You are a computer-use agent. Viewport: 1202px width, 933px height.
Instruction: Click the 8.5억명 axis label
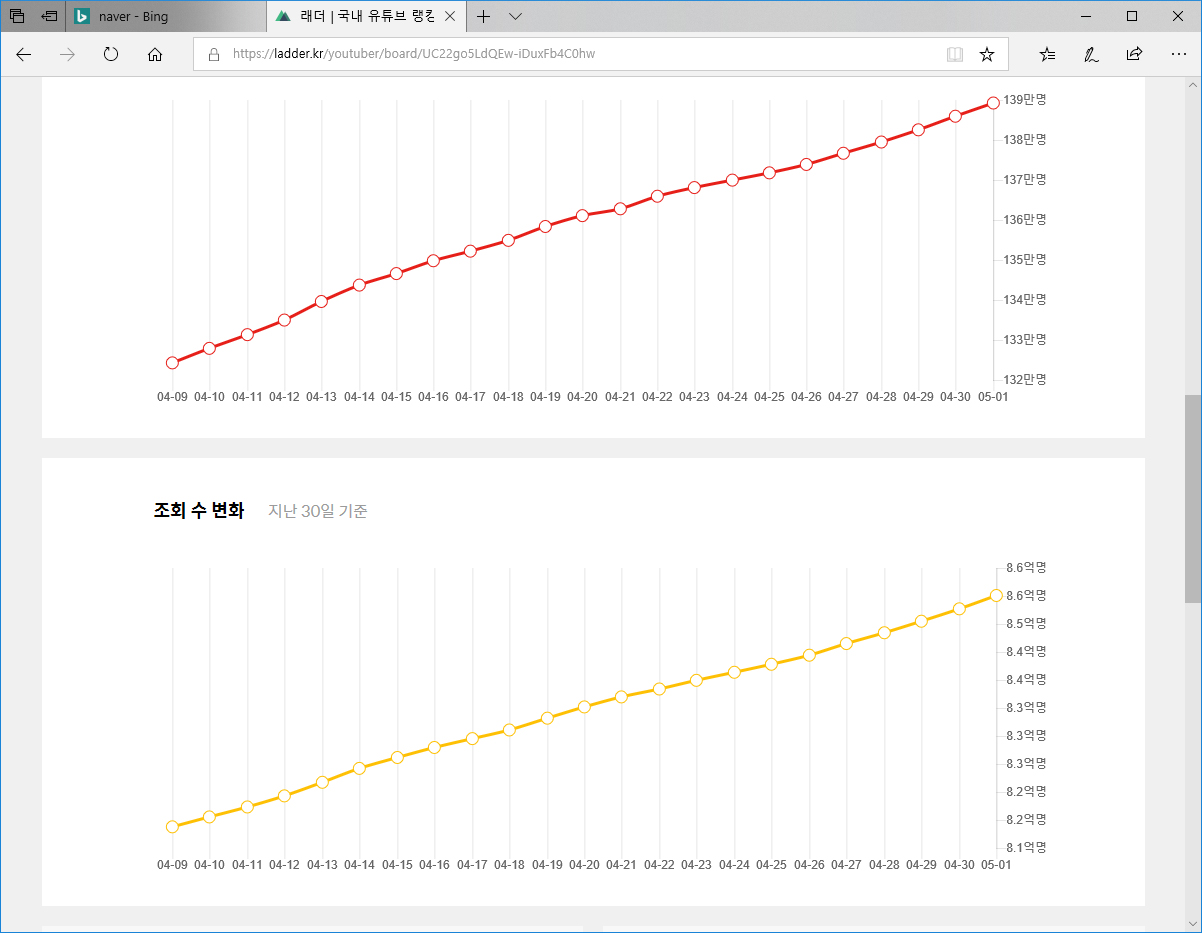tap(1026, 623)
